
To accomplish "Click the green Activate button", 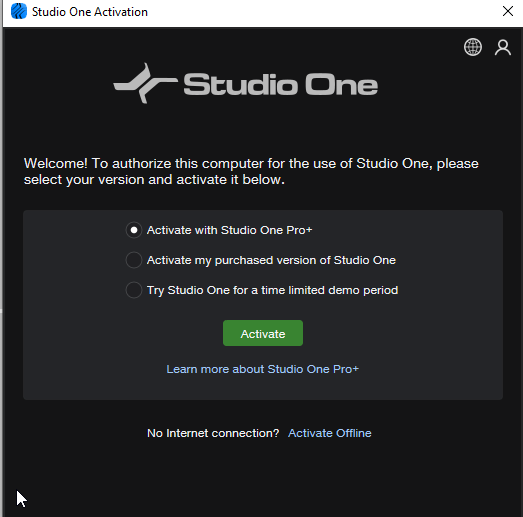I will point(263,333).
